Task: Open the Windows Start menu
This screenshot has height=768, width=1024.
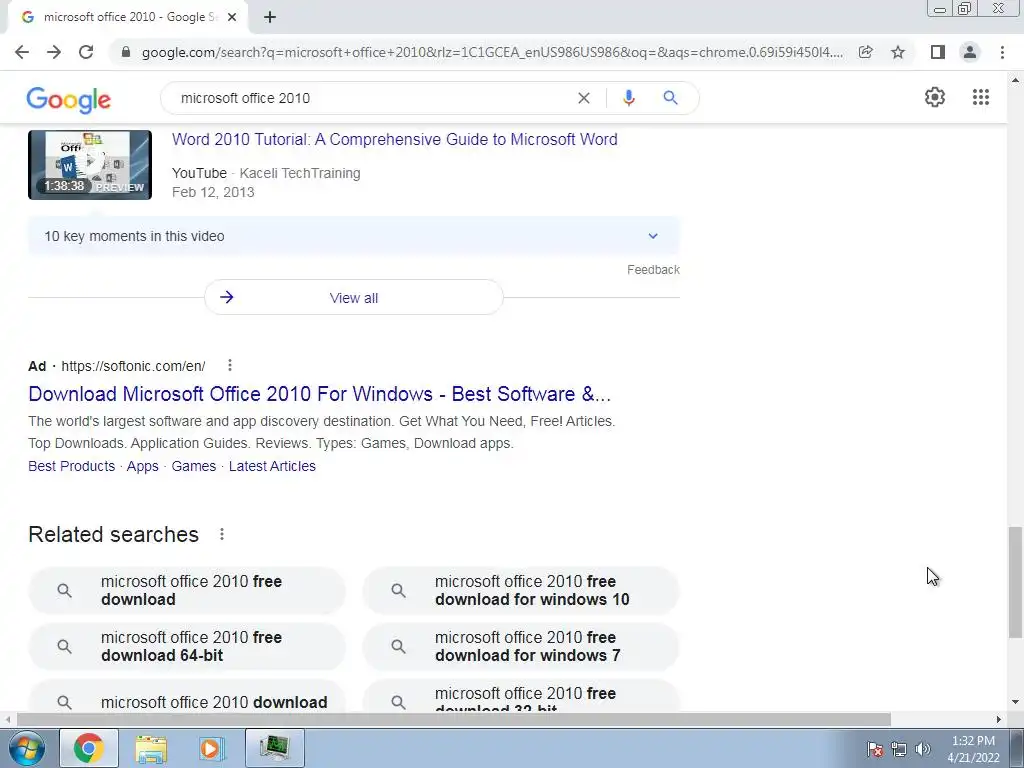Action: coord(27,748)
